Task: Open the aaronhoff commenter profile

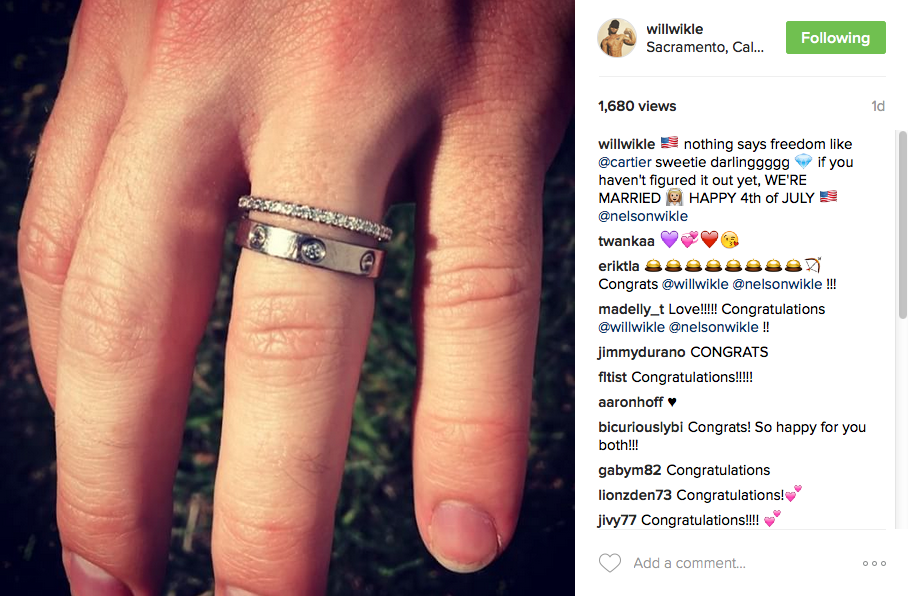Action: [630, 402]
